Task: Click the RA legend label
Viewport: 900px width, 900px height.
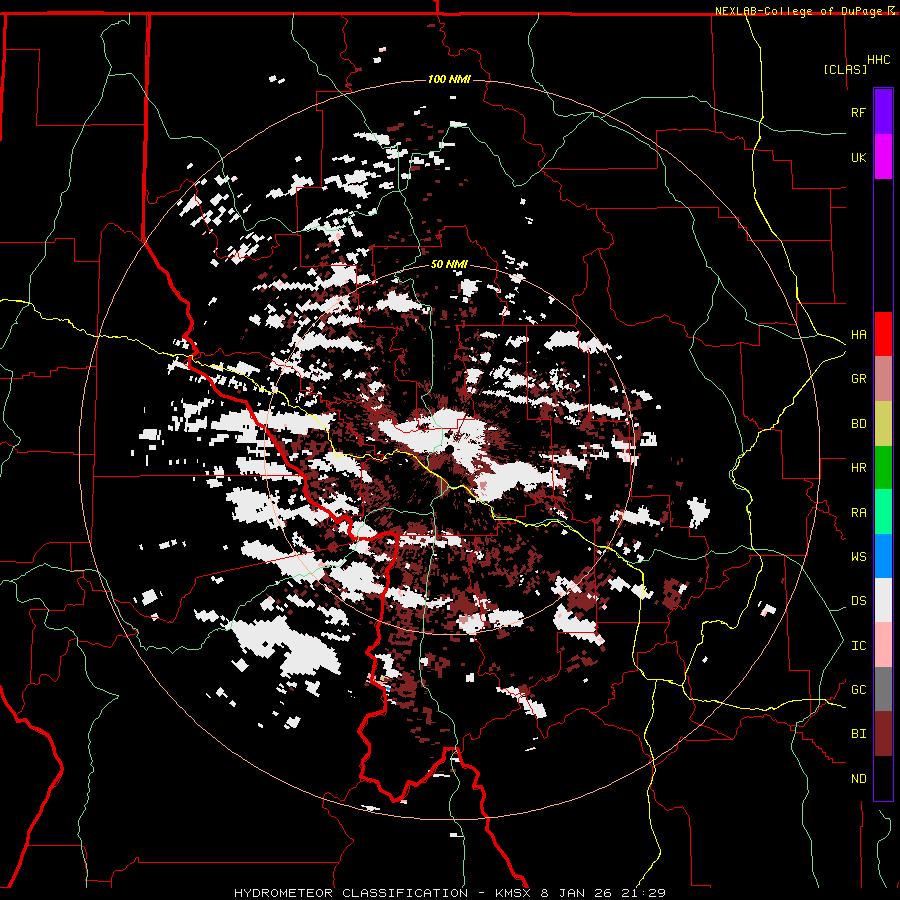Action: point(858,513)
